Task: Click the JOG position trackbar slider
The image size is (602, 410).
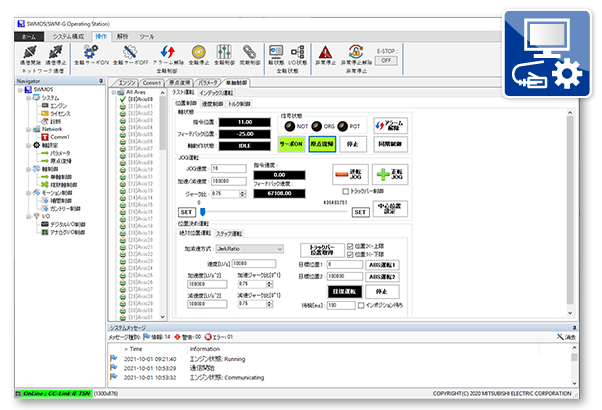Action: (x=201, y=211)
